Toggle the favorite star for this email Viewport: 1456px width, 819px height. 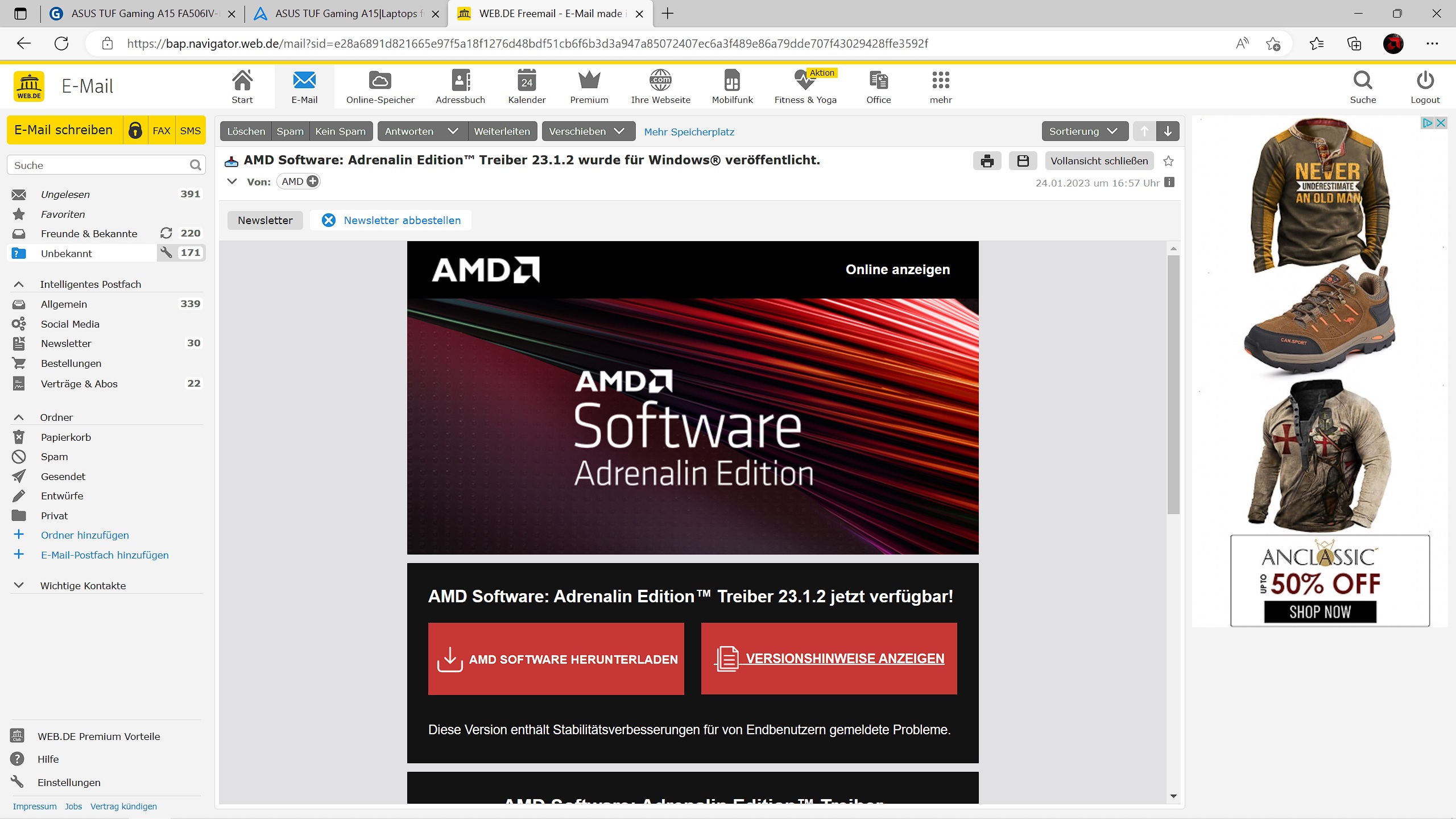click(x=1168, y=161)
